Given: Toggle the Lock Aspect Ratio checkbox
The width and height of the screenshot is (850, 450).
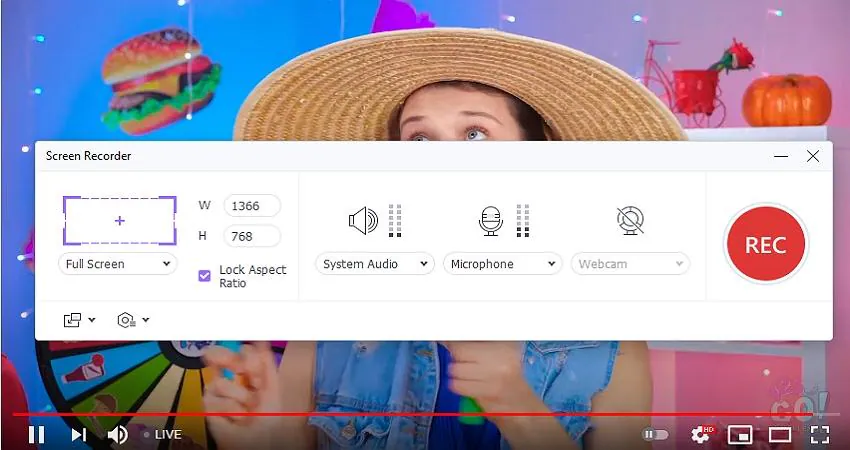Looking at the screenshot, I should point(204,276).
